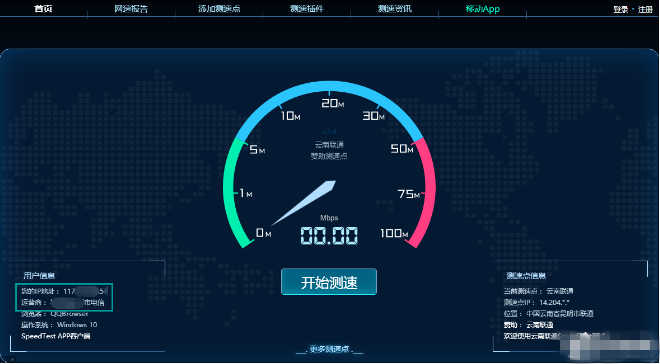Click the 20M gauge label

[333, 103]
